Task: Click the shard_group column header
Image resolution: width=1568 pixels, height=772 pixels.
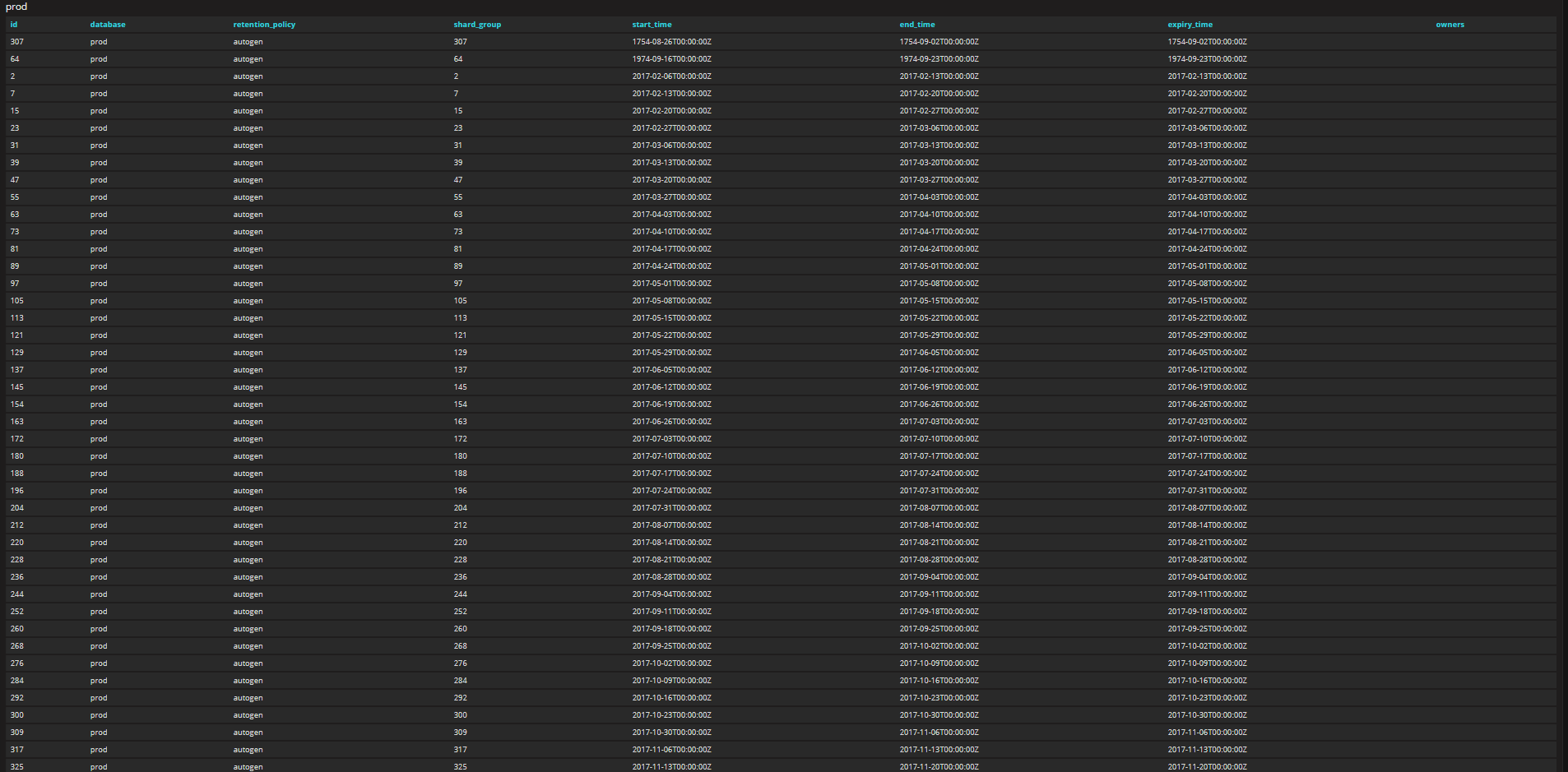Action: point(477,25)
